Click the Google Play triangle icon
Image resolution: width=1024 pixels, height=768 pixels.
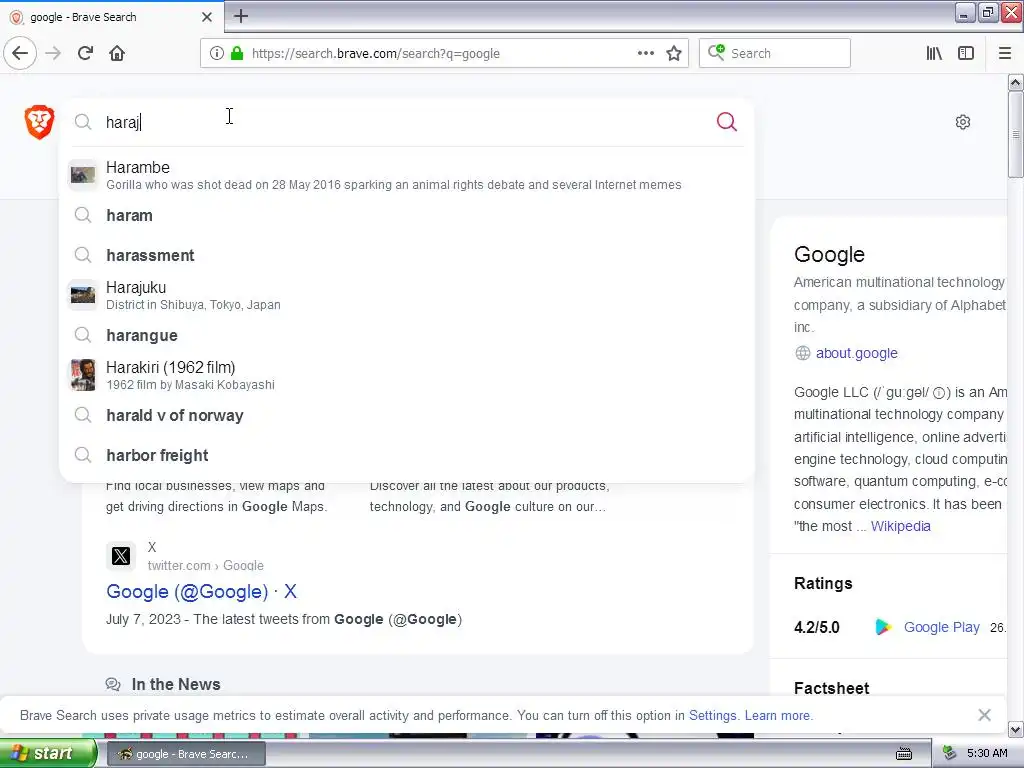click(x=883, y=627)
